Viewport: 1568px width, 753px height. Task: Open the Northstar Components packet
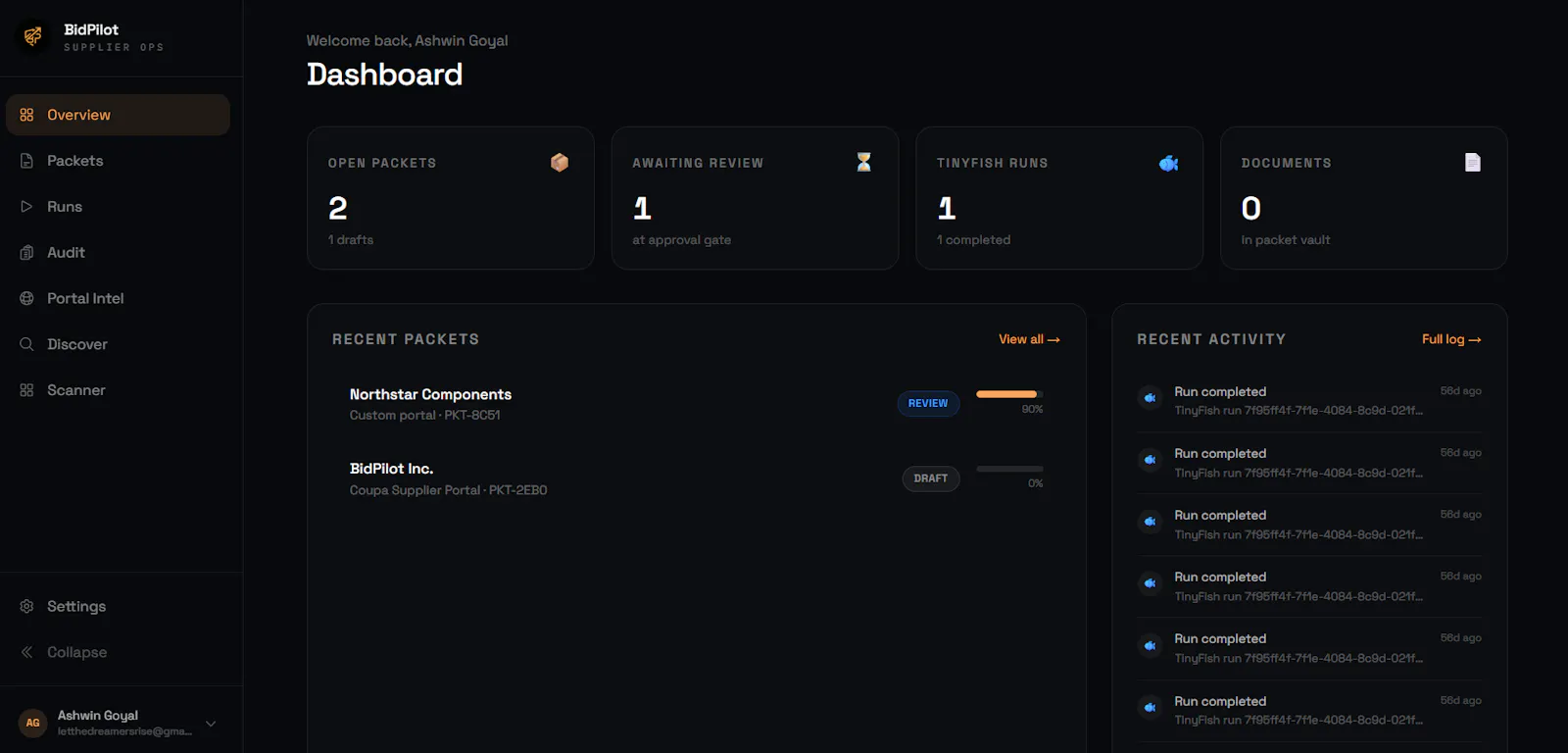tap(696, 404)
